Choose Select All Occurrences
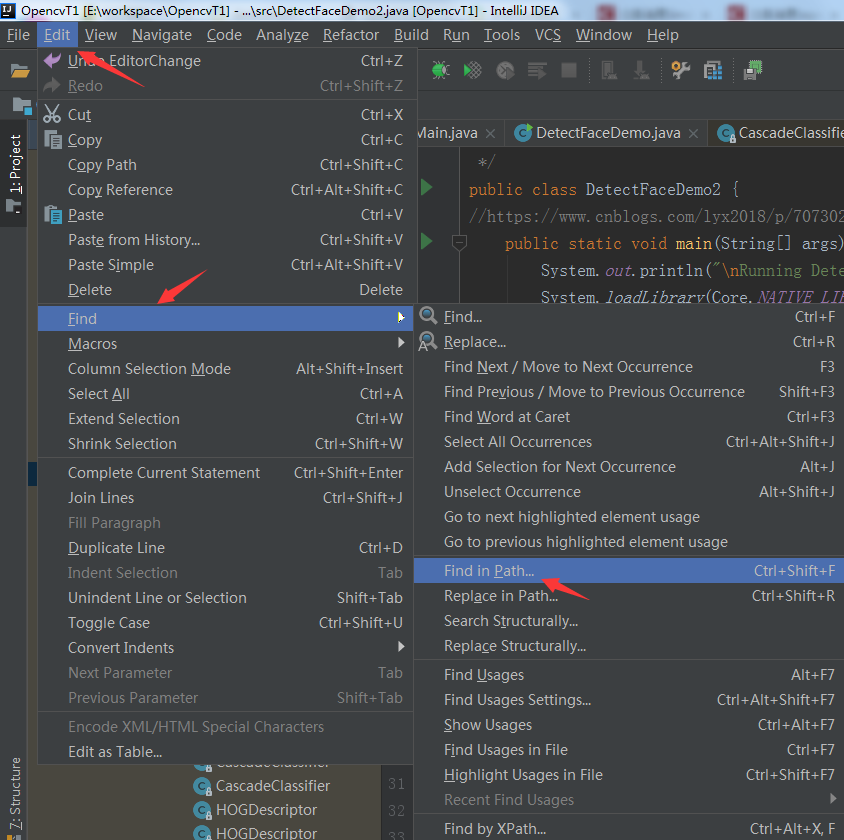This screenshot has width=844, height=840. [x=629, y=442]
